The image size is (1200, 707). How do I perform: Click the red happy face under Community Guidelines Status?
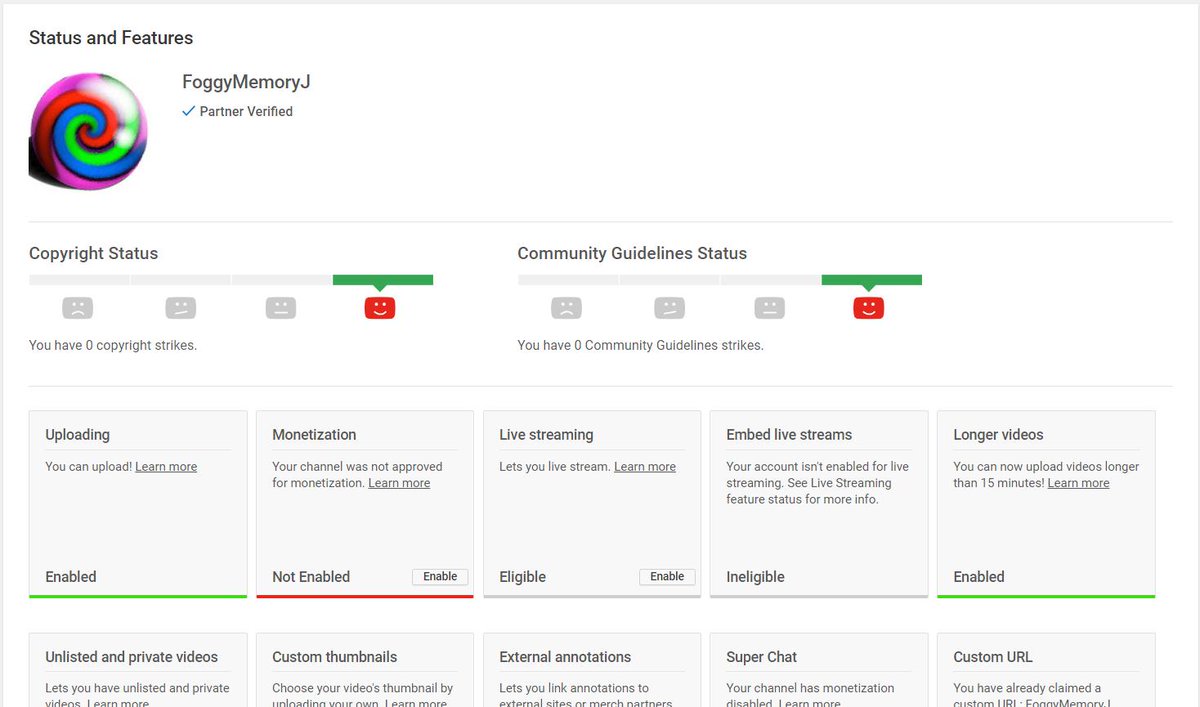[869, 308]
